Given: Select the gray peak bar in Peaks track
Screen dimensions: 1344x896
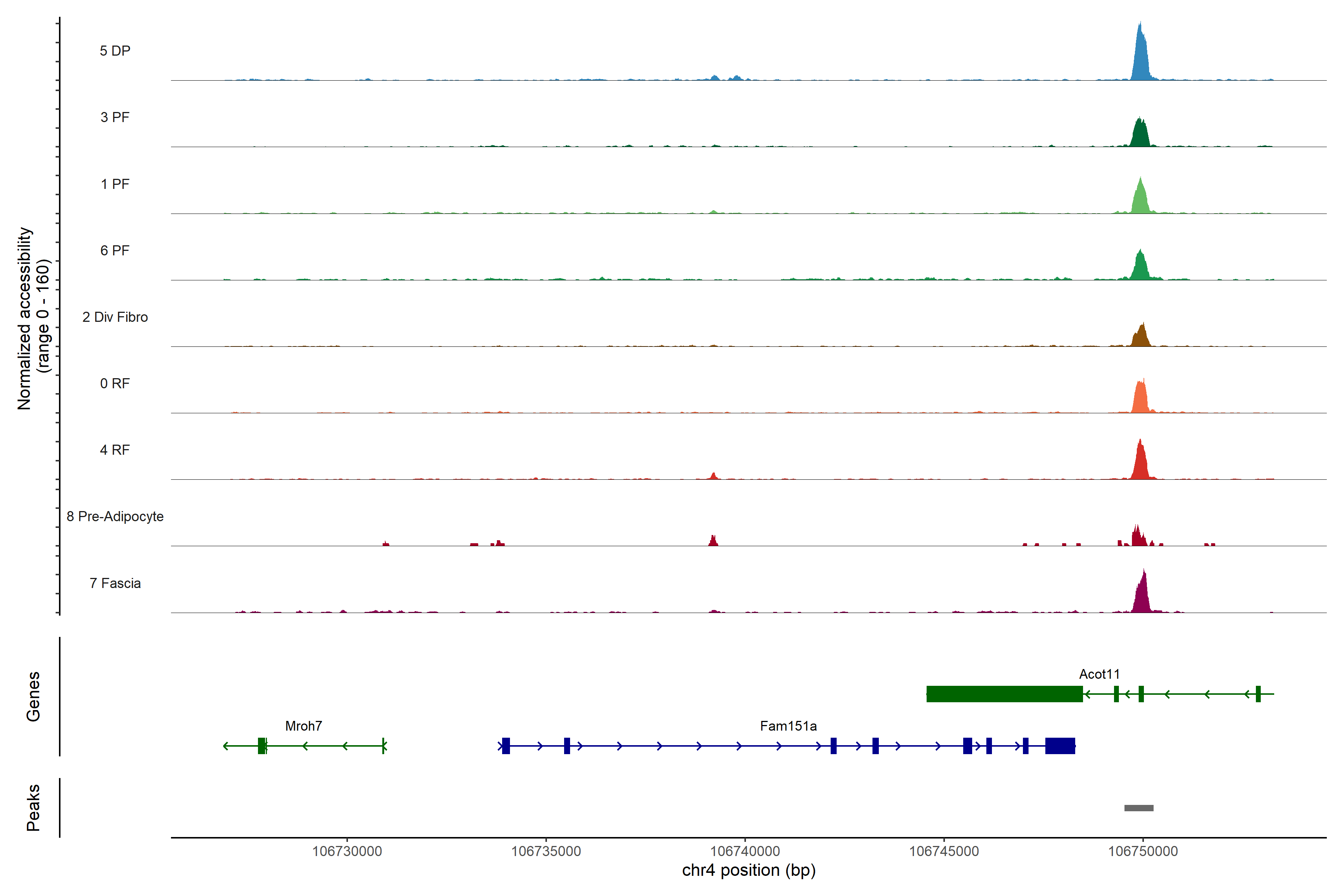Looking at the screenshot, I should 1139,808.
